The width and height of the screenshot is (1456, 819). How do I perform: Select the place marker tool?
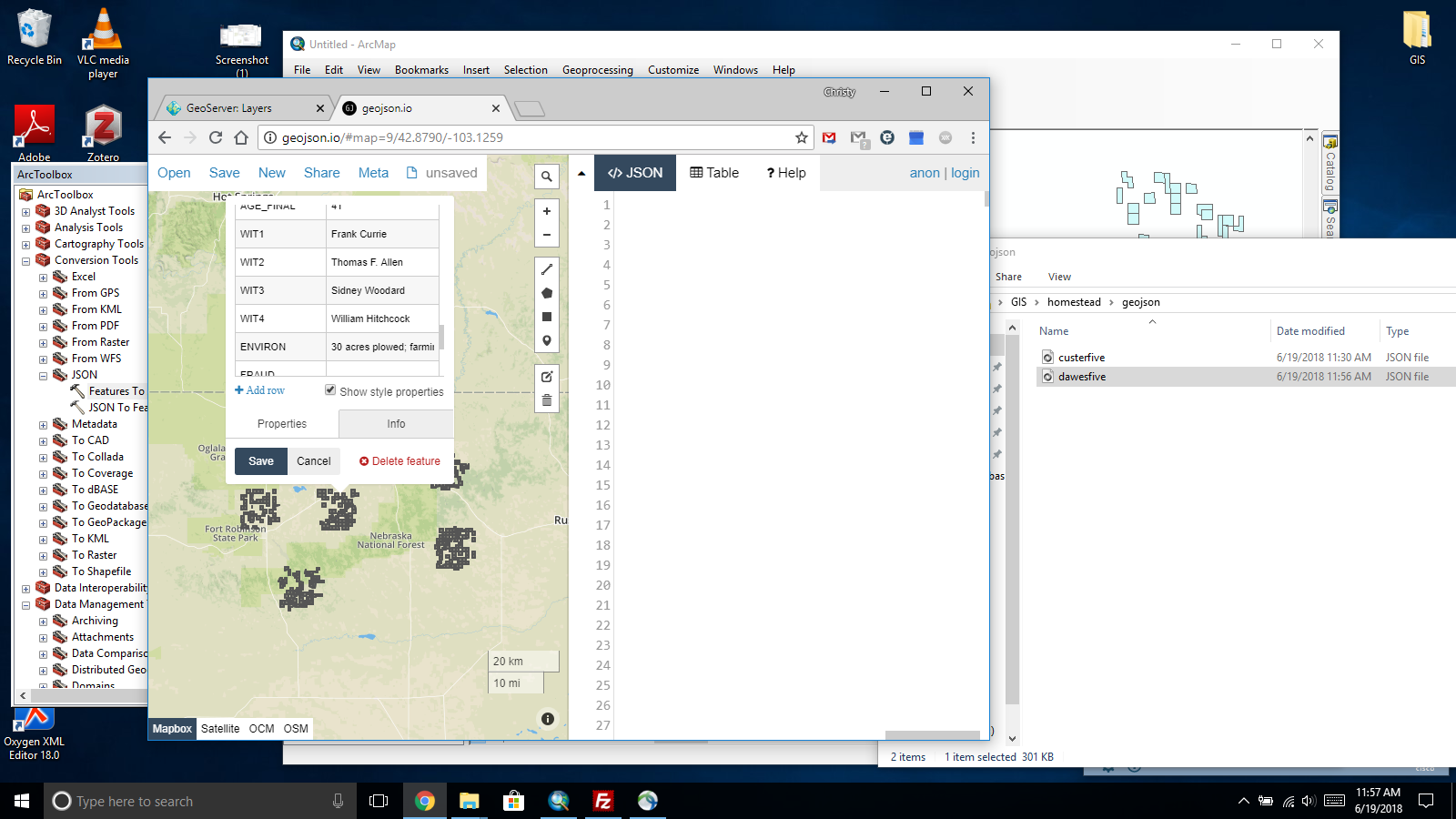[x=547, y=340]
